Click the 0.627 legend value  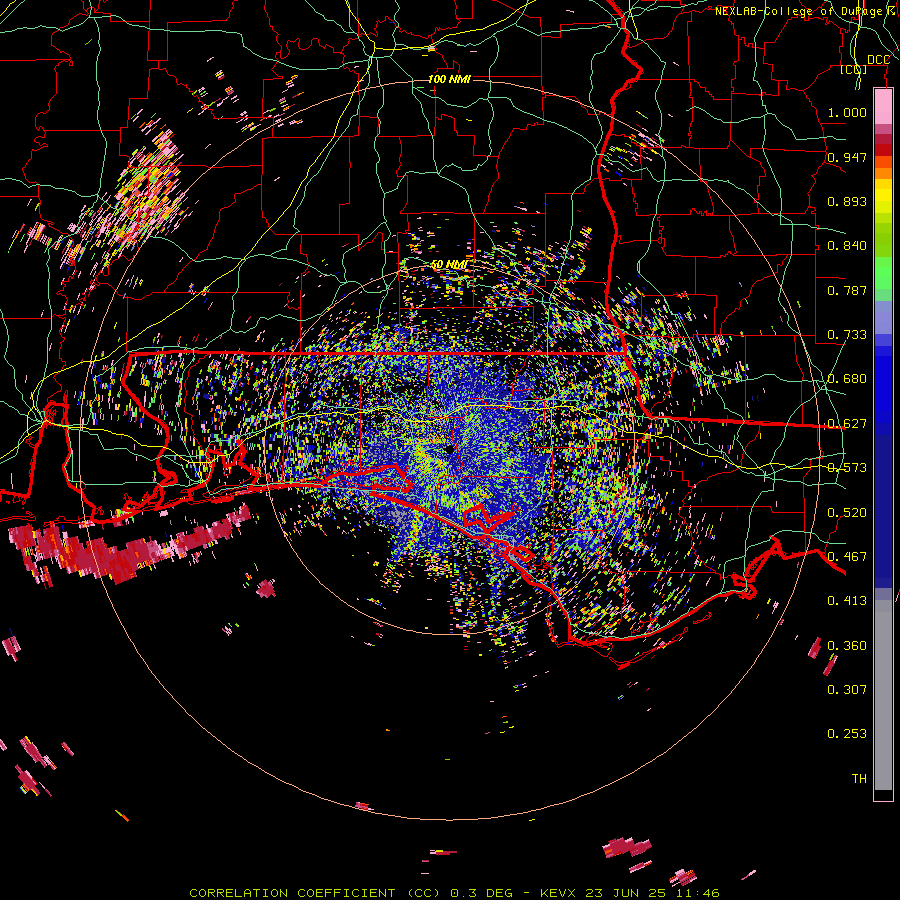847,424
